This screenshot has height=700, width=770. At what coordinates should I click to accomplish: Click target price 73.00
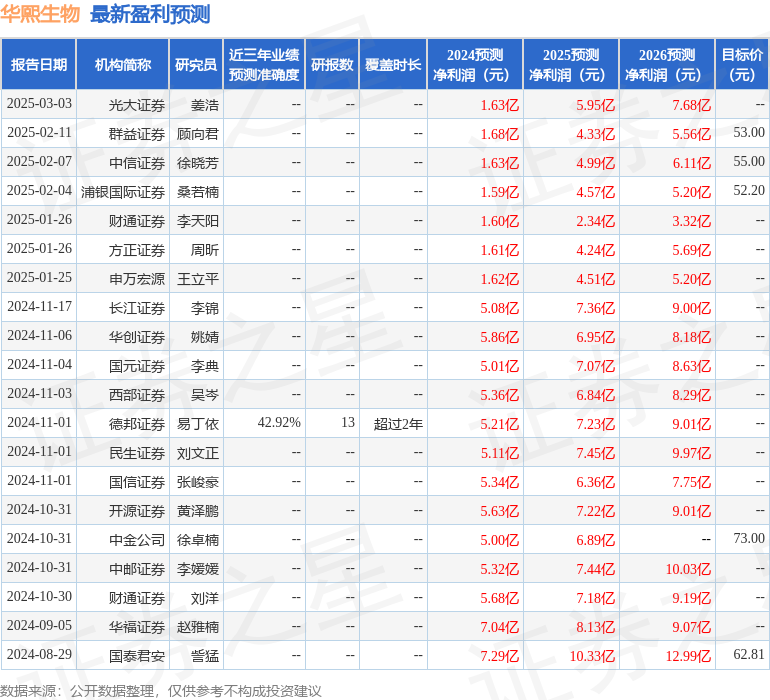[x=749, y=538]
